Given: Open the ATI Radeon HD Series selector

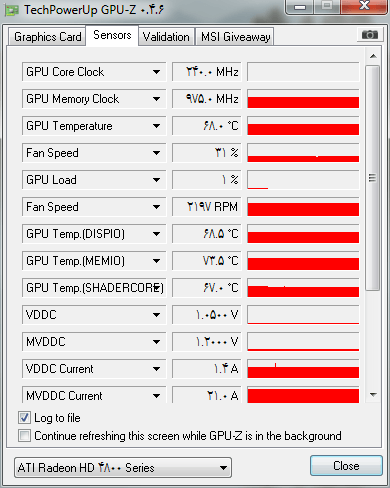Looking at the screenshot, I should tap(123, 468).
